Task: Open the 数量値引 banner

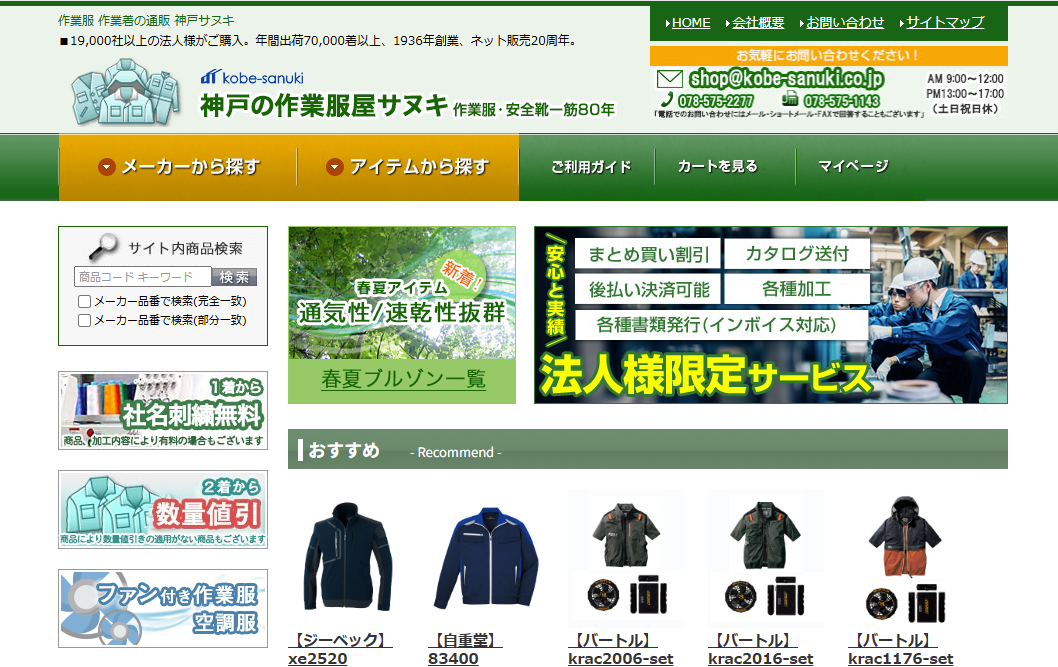Action: (163, 509)
